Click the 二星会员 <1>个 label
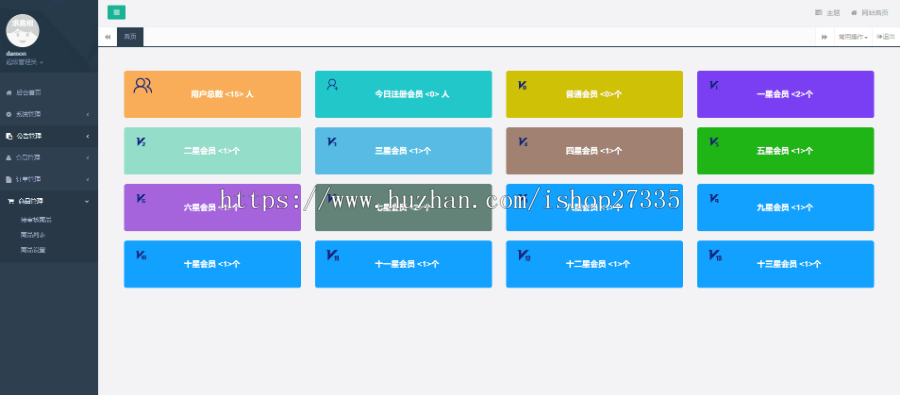The image size is (900, 395). (212, 151)
